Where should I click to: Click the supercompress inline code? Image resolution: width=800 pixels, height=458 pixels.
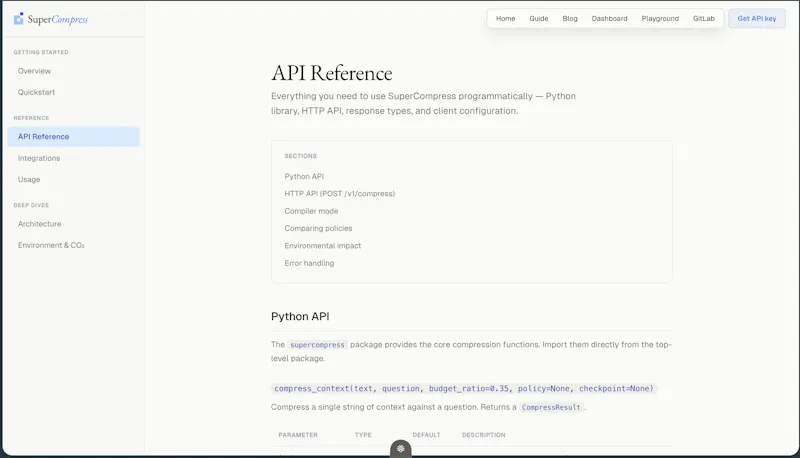[x=317, y=345]
